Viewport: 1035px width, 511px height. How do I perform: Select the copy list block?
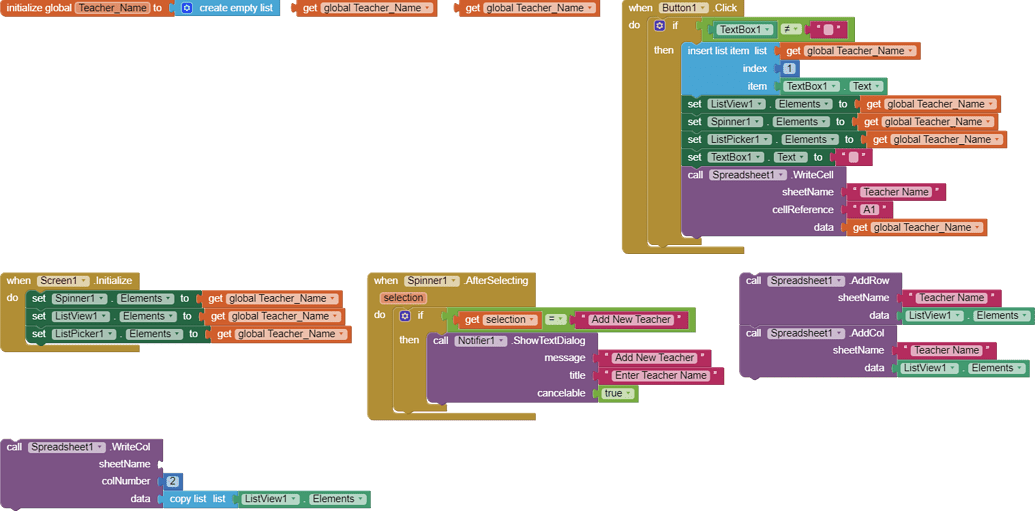pyautogui.click(x=197, y=499)
